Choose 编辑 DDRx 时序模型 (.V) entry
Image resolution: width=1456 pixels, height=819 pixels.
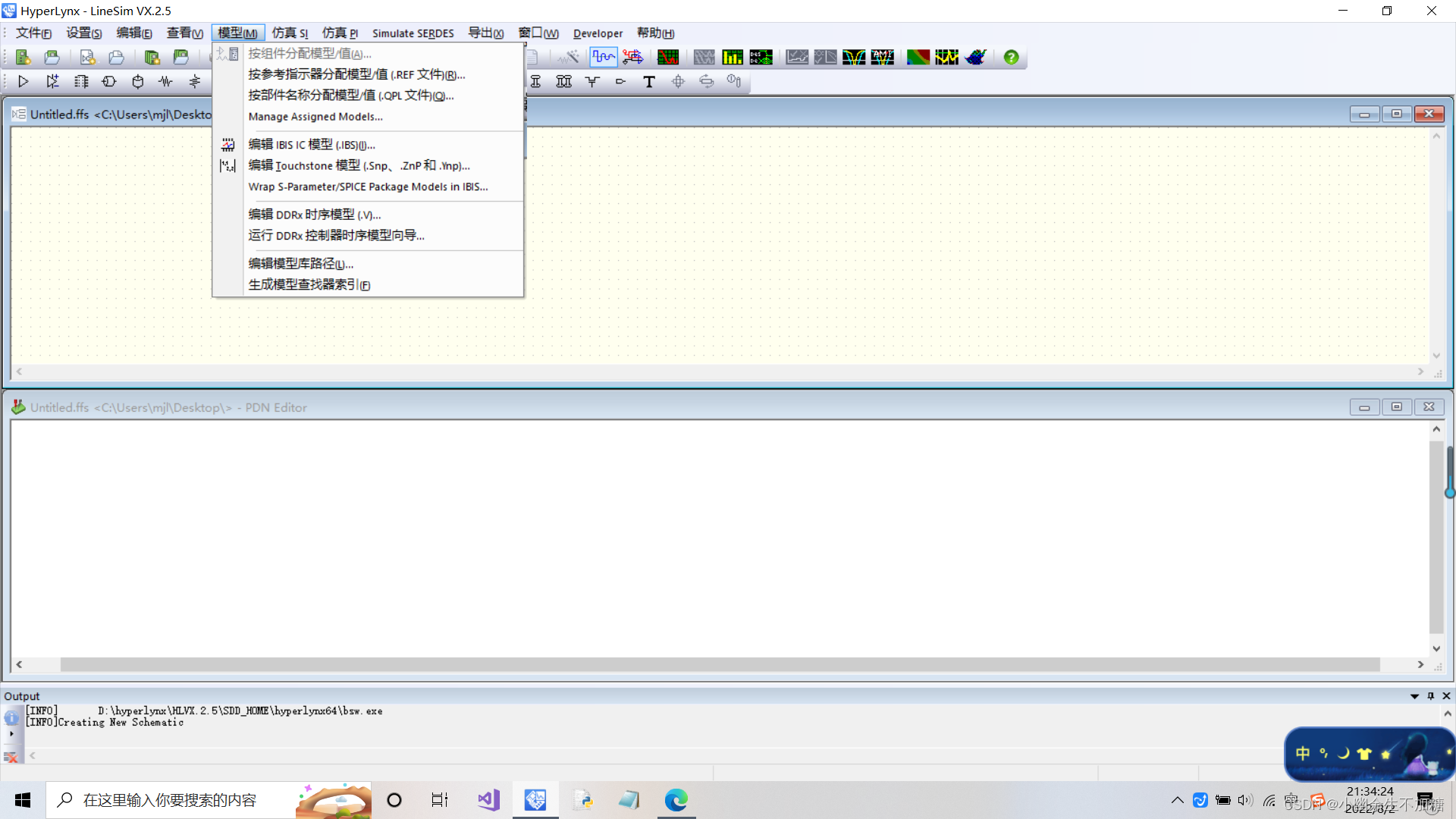click(368, 215)
